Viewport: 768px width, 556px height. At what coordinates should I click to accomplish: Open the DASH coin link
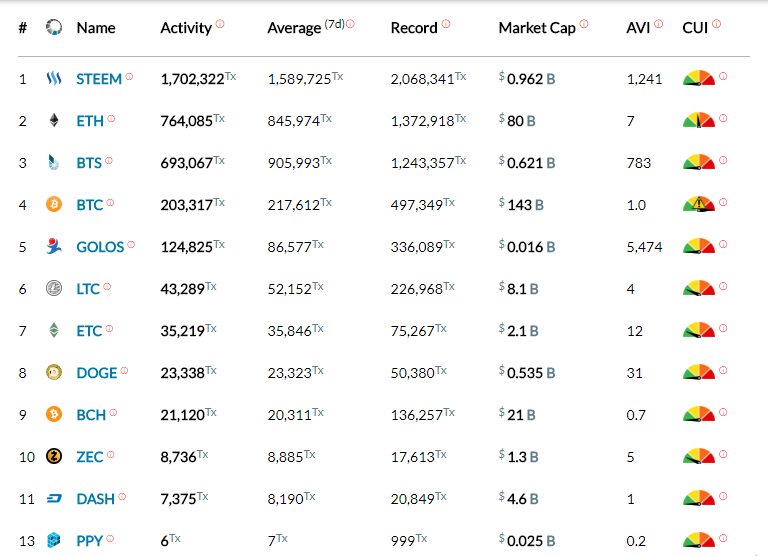click(x=96, y=499)
